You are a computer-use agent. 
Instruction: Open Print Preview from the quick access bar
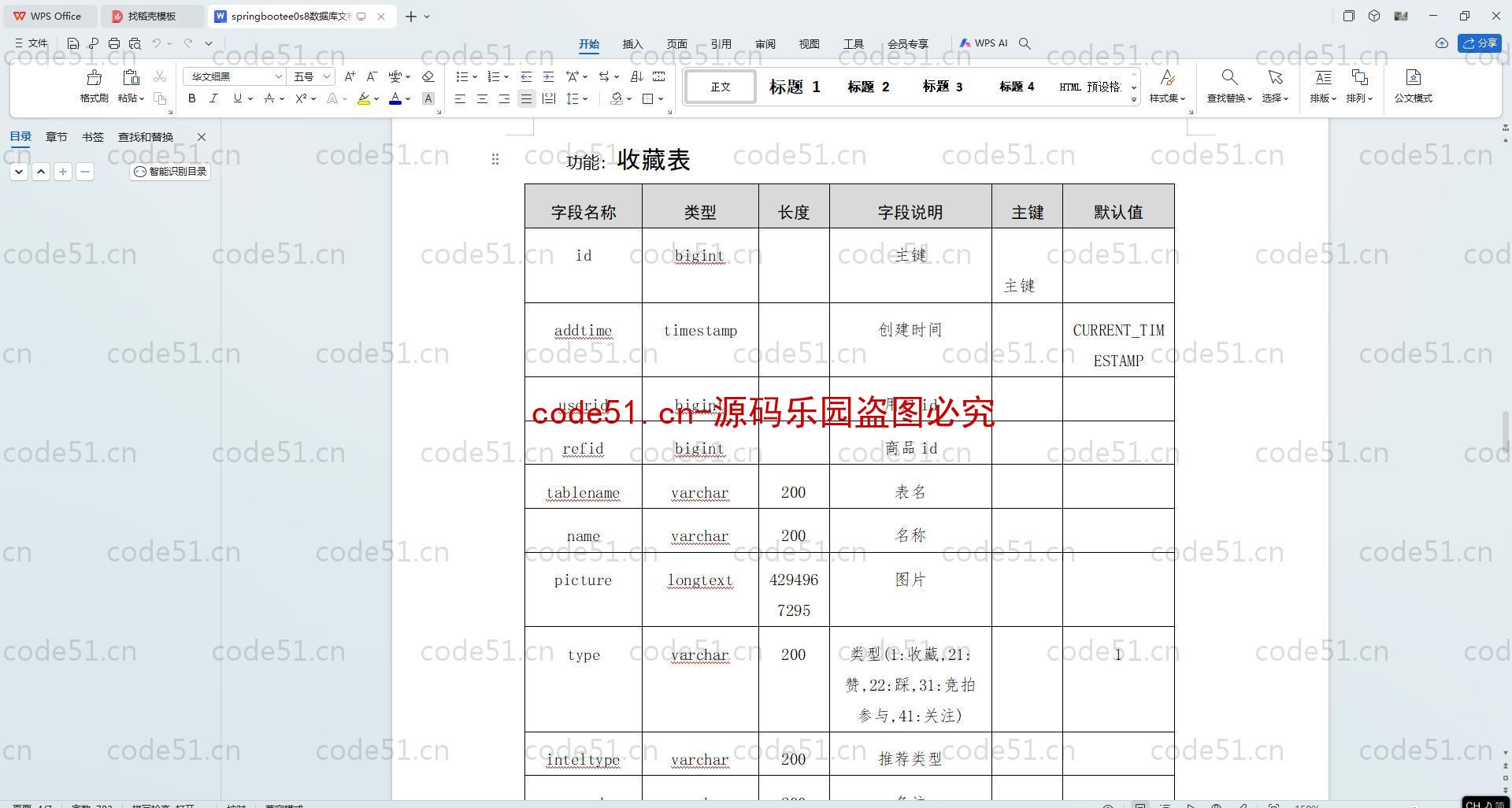(135, 43)
